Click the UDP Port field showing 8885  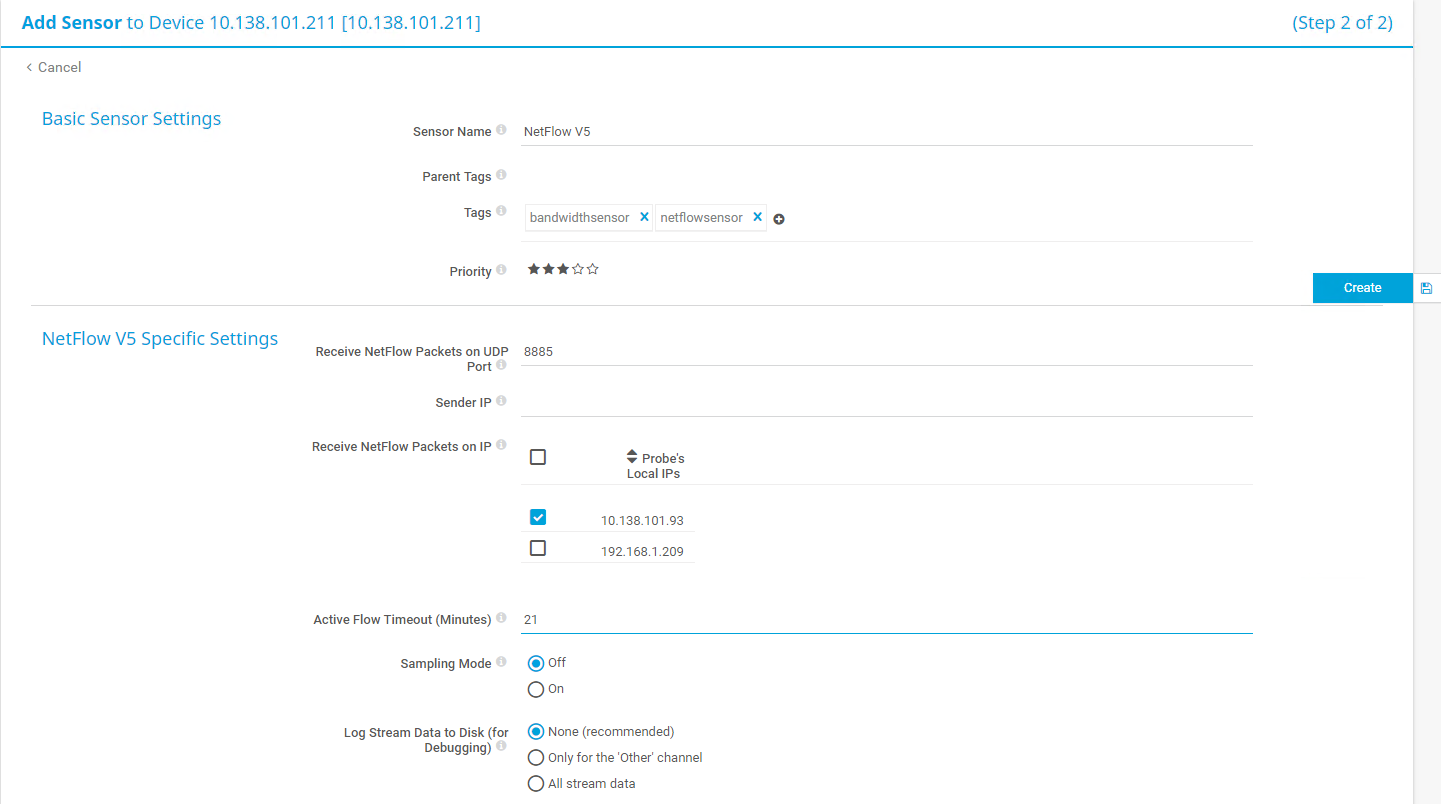pyautogui.click(x=886, y=352)
